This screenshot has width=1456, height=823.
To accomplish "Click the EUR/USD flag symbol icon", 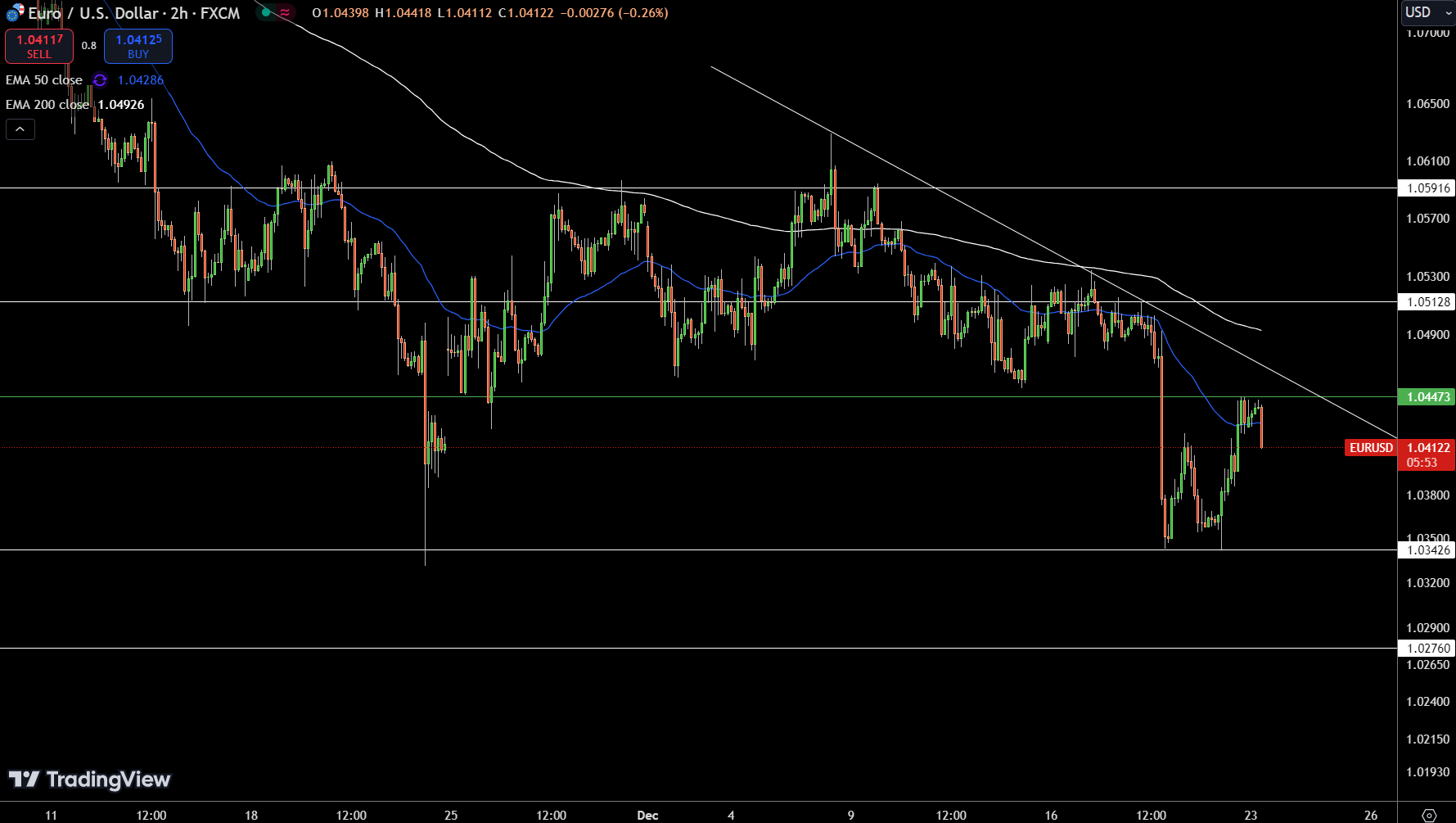I will click(15, 12).
